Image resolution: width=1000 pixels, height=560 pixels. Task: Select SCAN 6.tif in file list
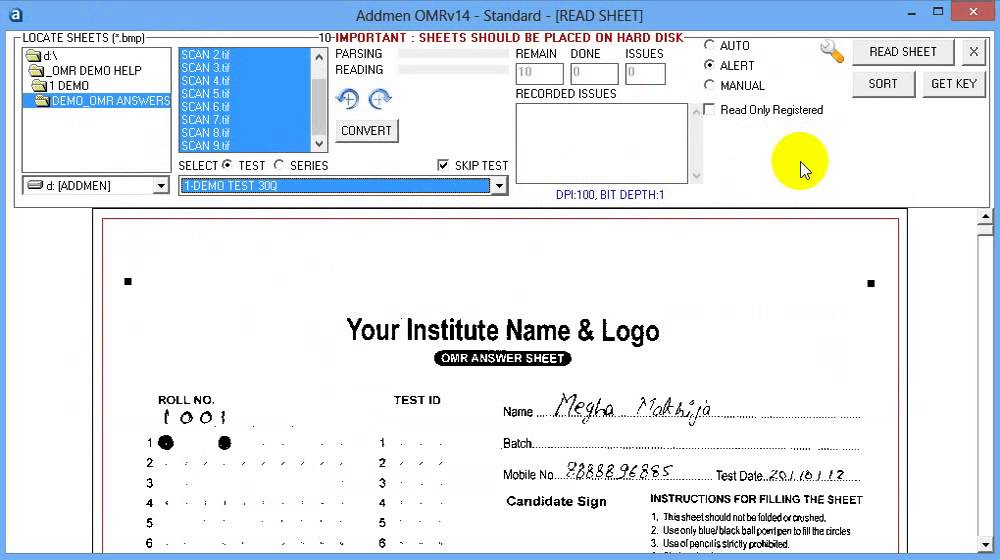(244, 107)
